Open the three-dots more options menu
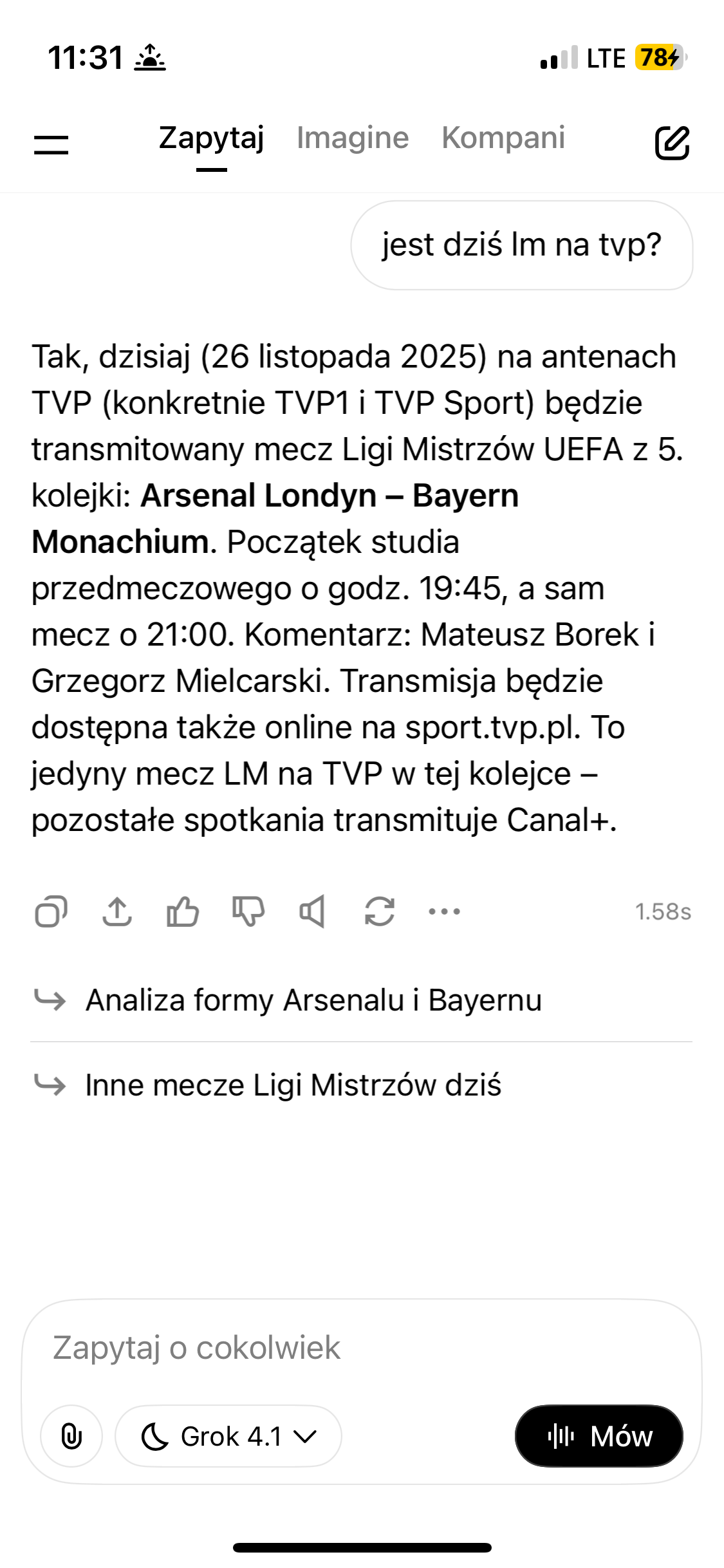This screenshot has width=724, height=1568. [445, 911]
